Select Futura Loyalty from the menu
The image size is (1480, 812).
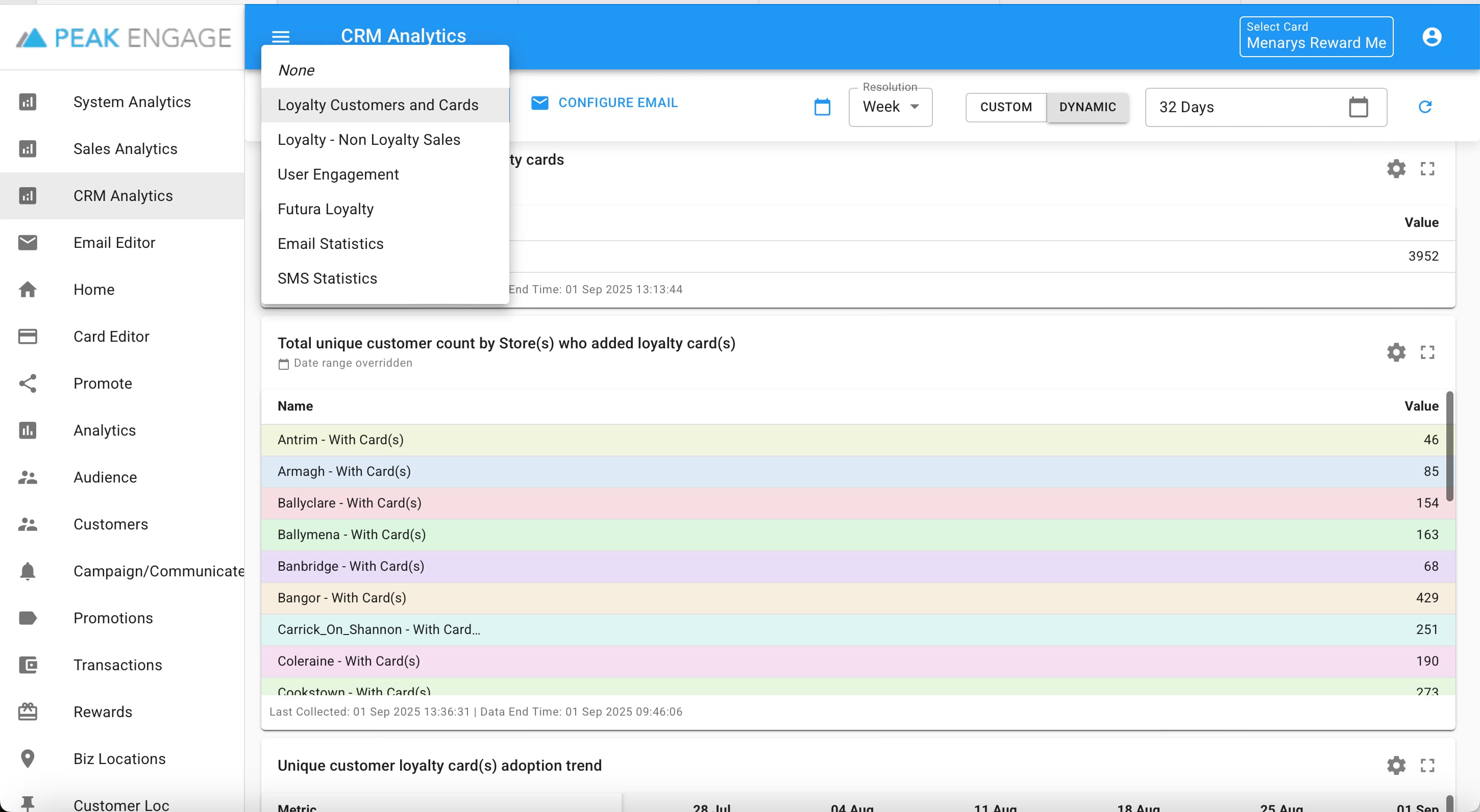325,209
